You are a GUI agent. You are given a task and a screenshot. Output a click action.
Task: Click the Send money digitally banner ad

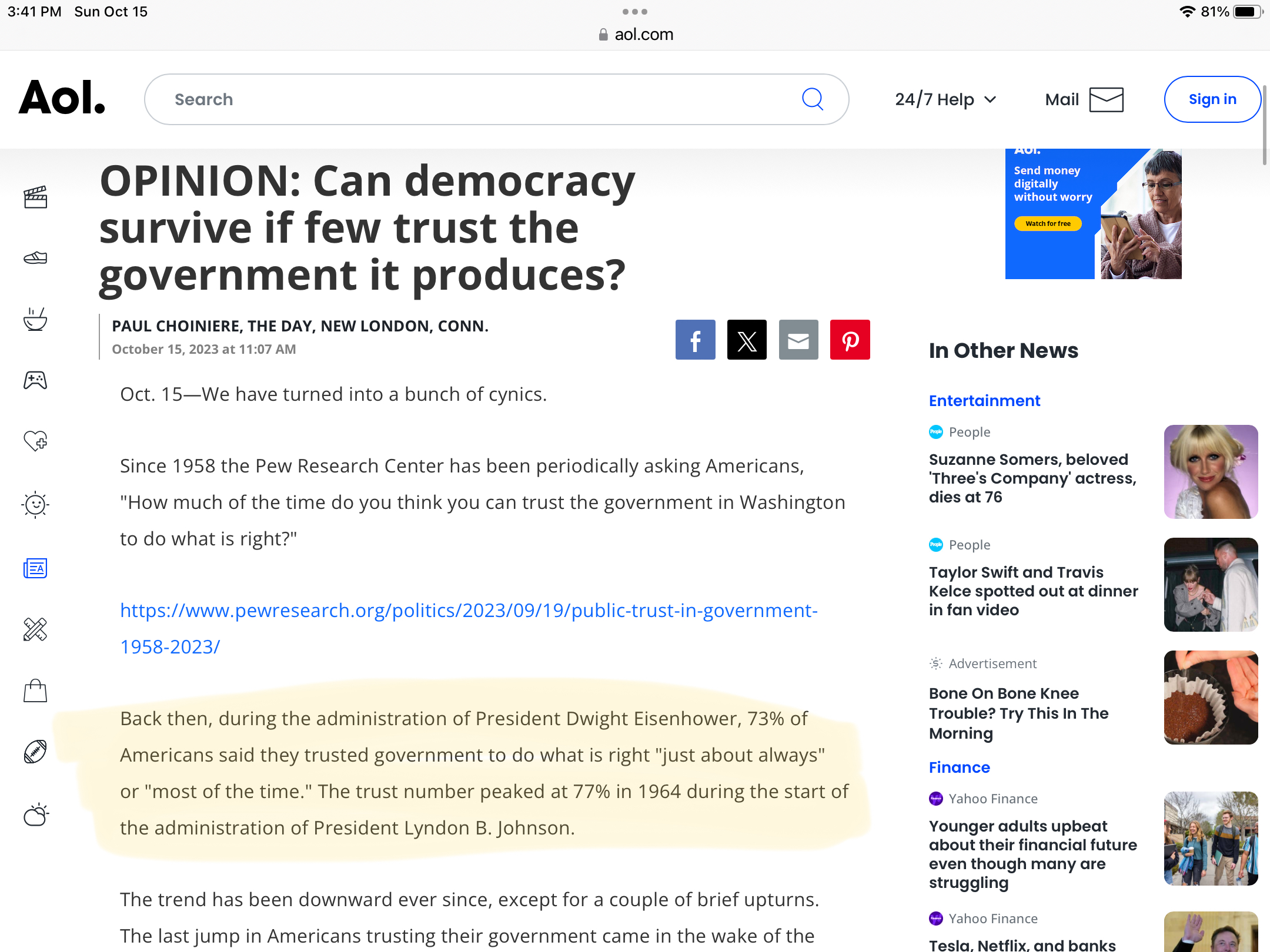click(1094, 214)
